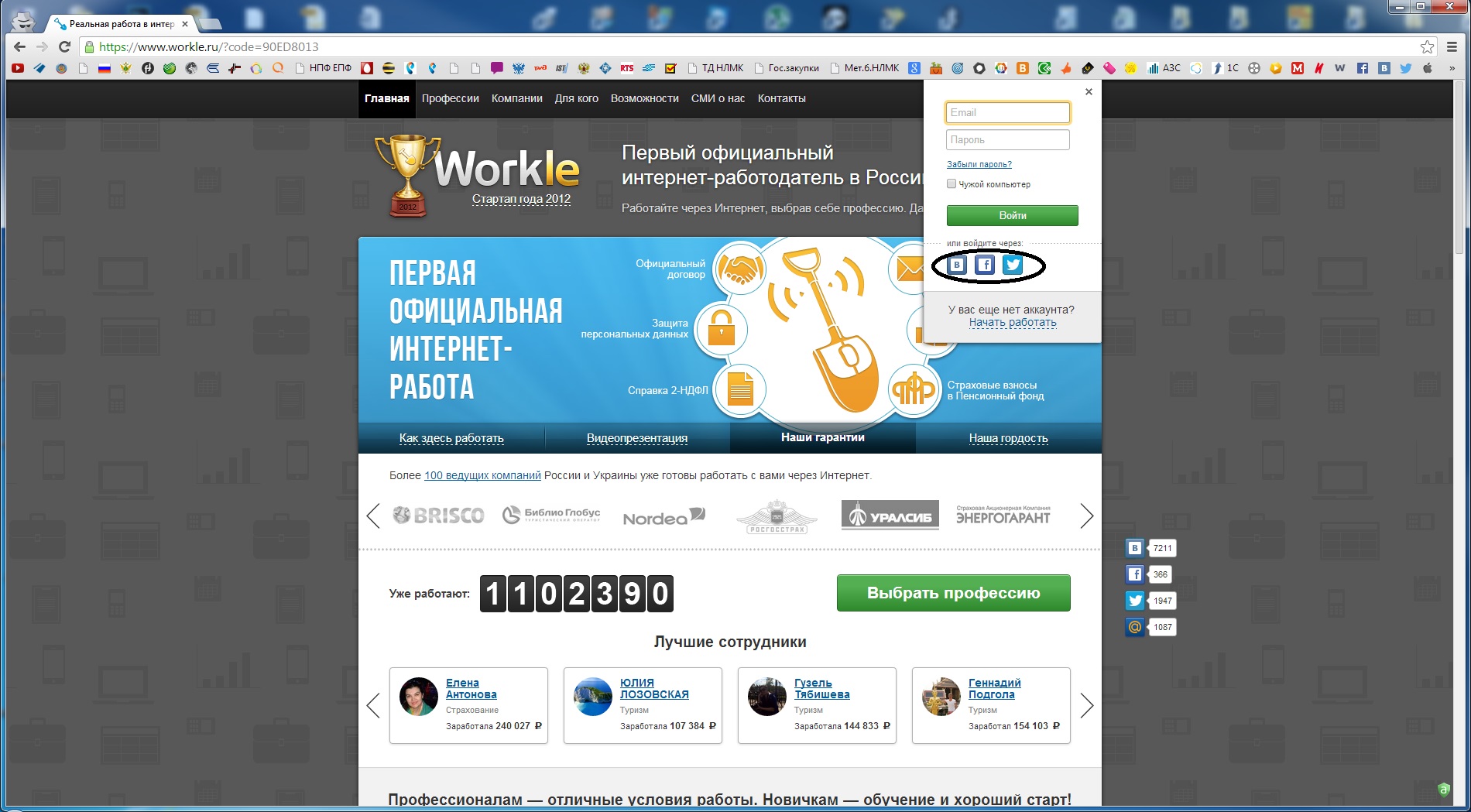Click the official contract handshake icon
1471x812 pixels.
coord(741,269)
